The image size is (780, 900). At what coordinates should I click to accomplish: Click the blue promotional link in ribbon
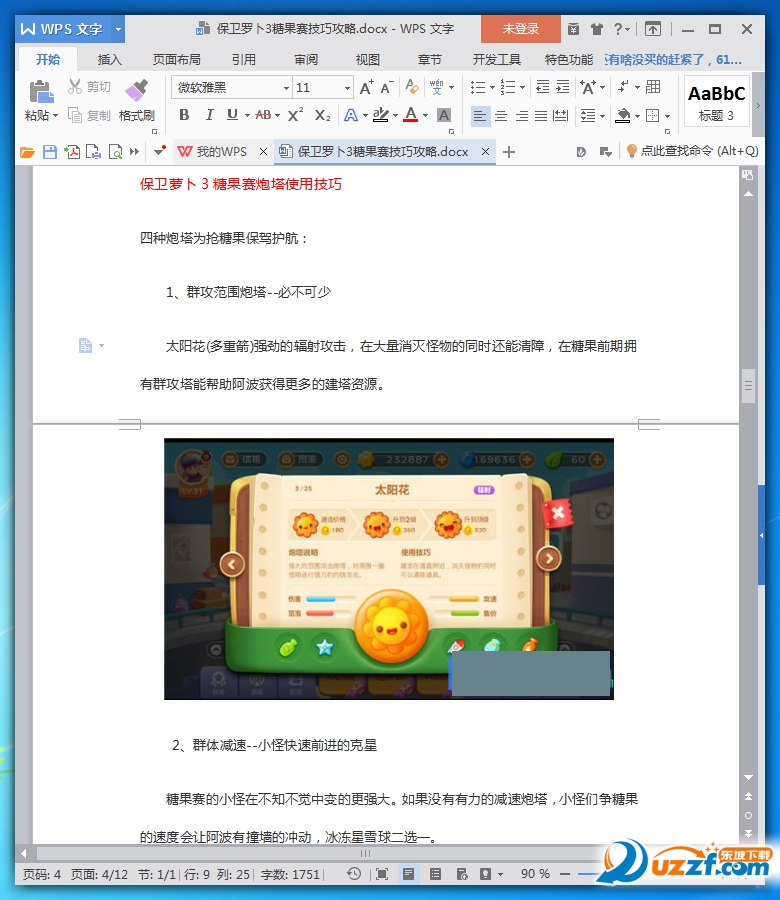click(673, 60)
